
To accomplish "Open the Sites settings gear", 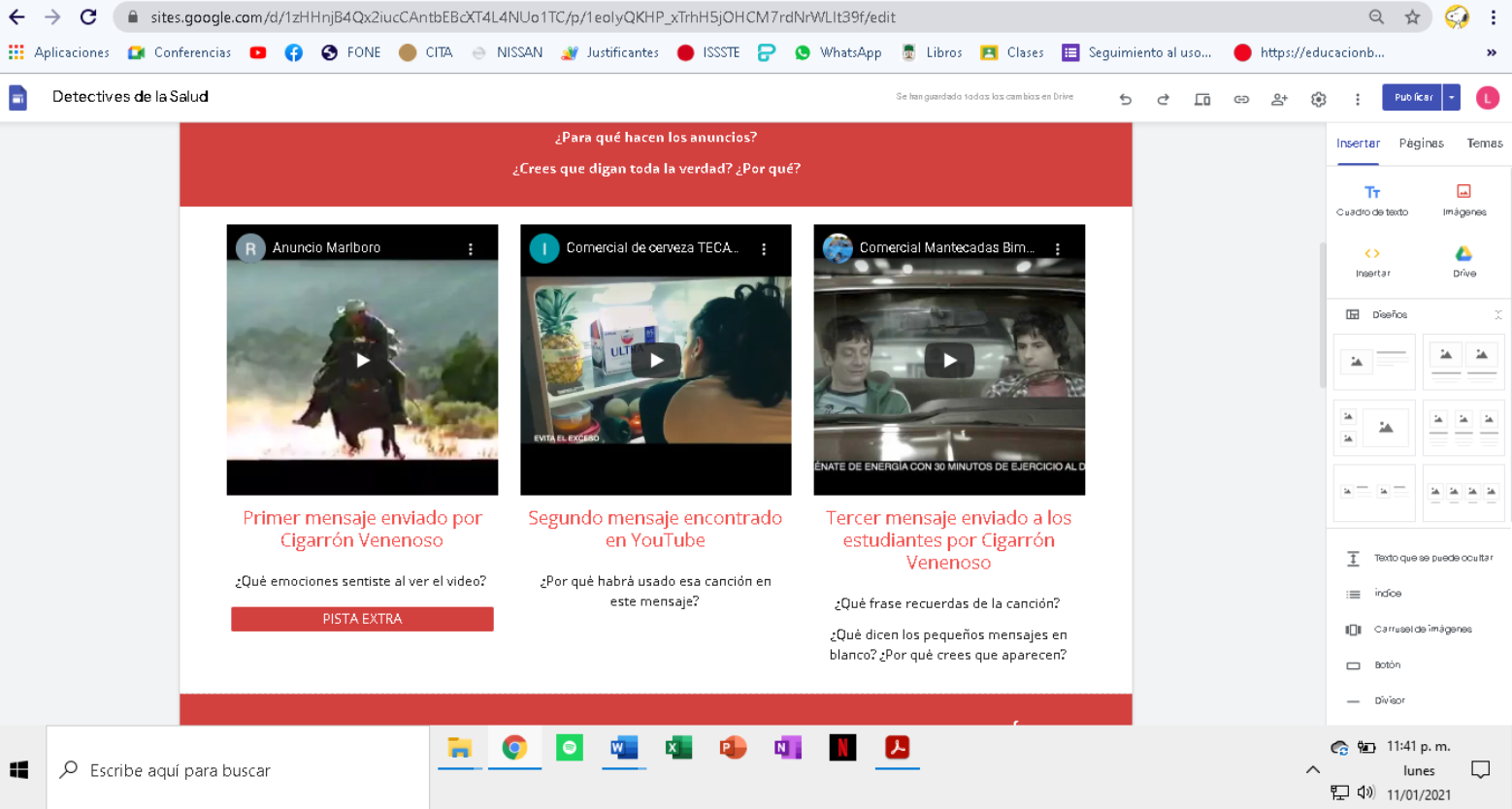I will click(1318, 99).
